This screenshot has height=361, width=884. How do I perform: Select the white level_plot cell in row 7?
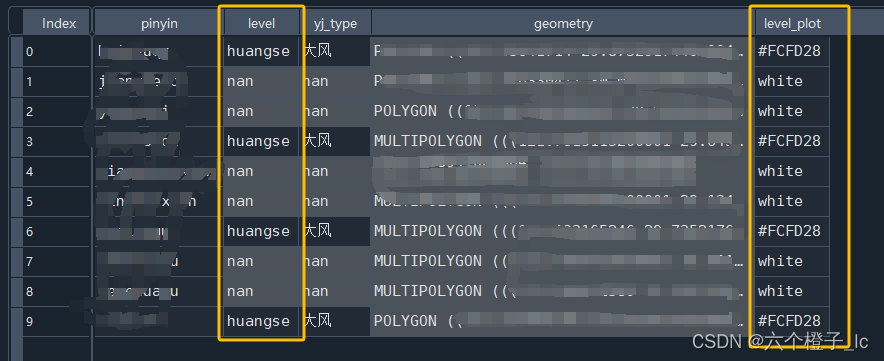click(792, 261)
